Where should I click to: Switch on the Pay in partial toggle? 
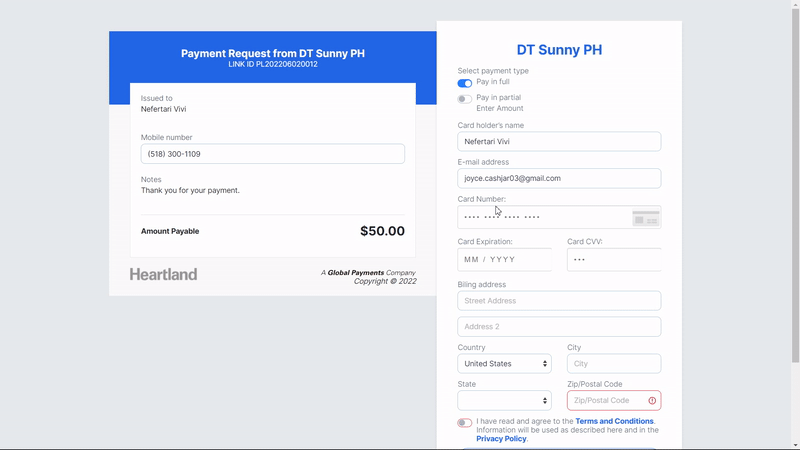(465, 99)
